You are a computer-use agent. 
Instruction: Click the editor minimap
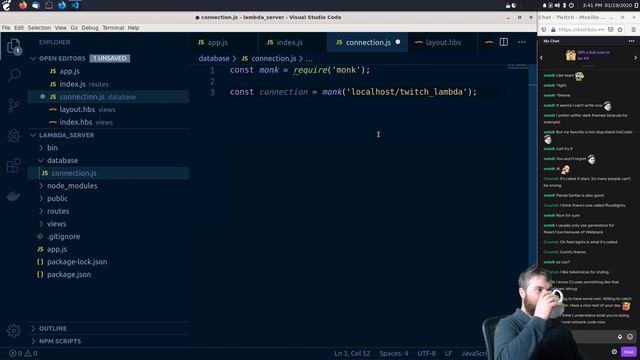coord(518,67)
